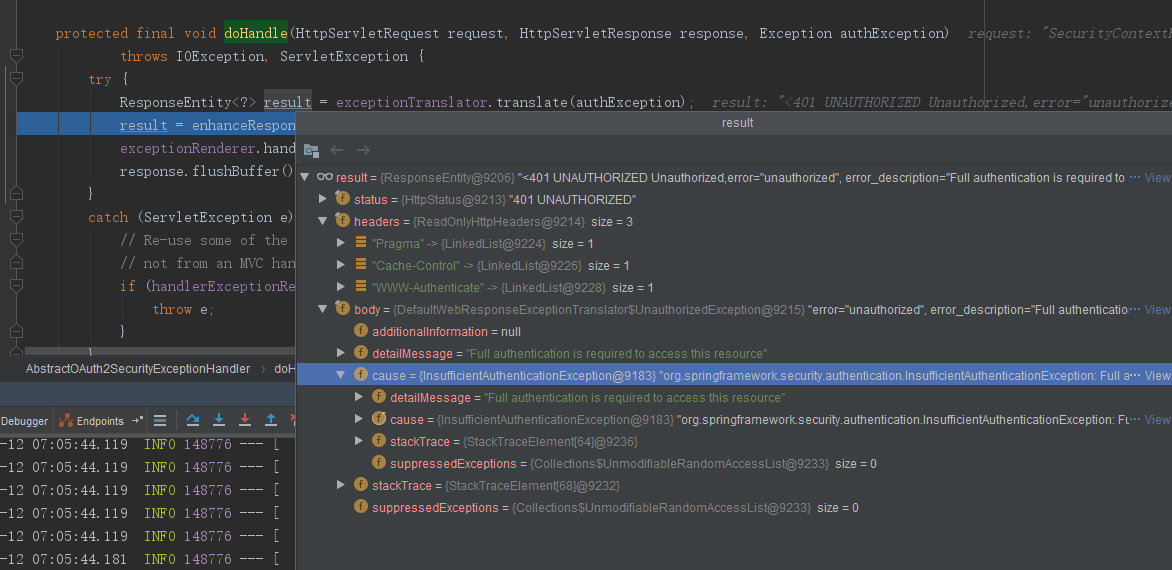This screenshot has height=570, width=1172.
Task: Collapse the root result node
Action: point(304,177)
